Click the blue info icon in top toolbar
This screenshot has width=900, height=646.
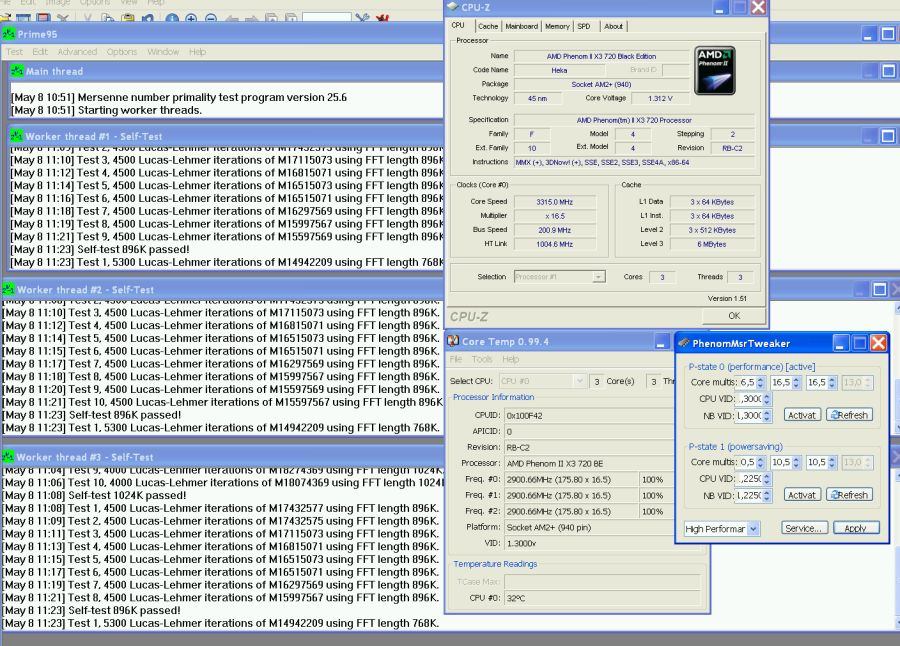point(172,19)
